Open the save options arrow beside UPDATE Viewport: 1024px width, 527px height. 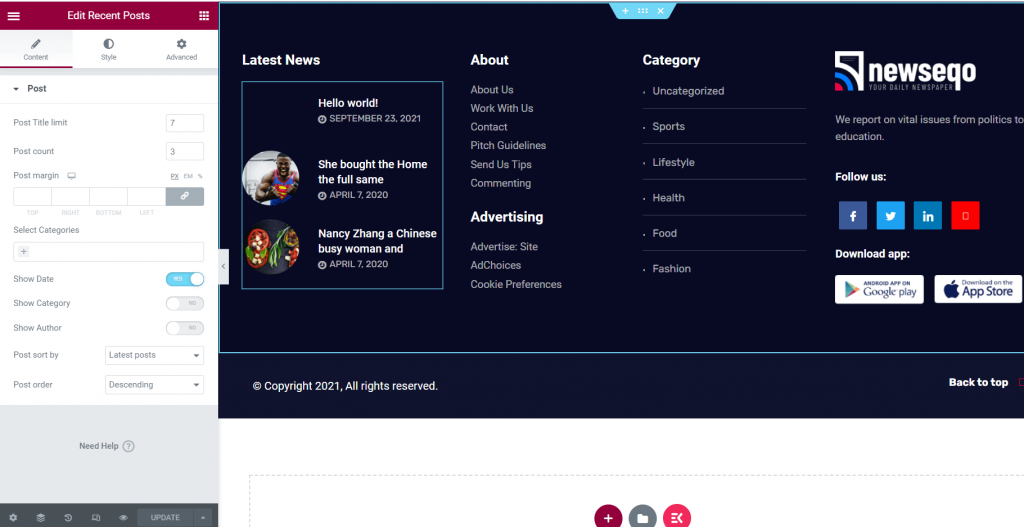coord(203,518)
